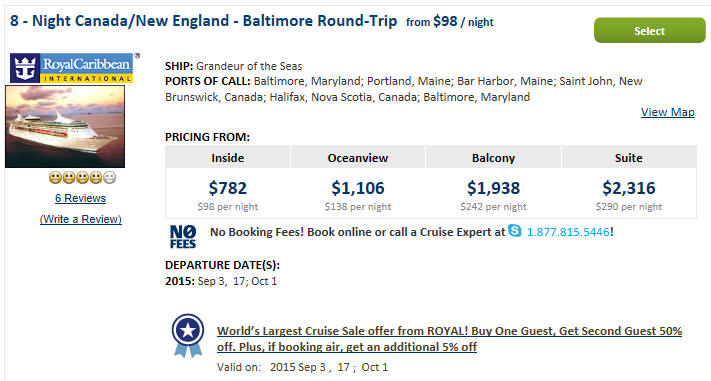The image size is (711, 381).
Task: Click the Inside column header
Action: 228,158
